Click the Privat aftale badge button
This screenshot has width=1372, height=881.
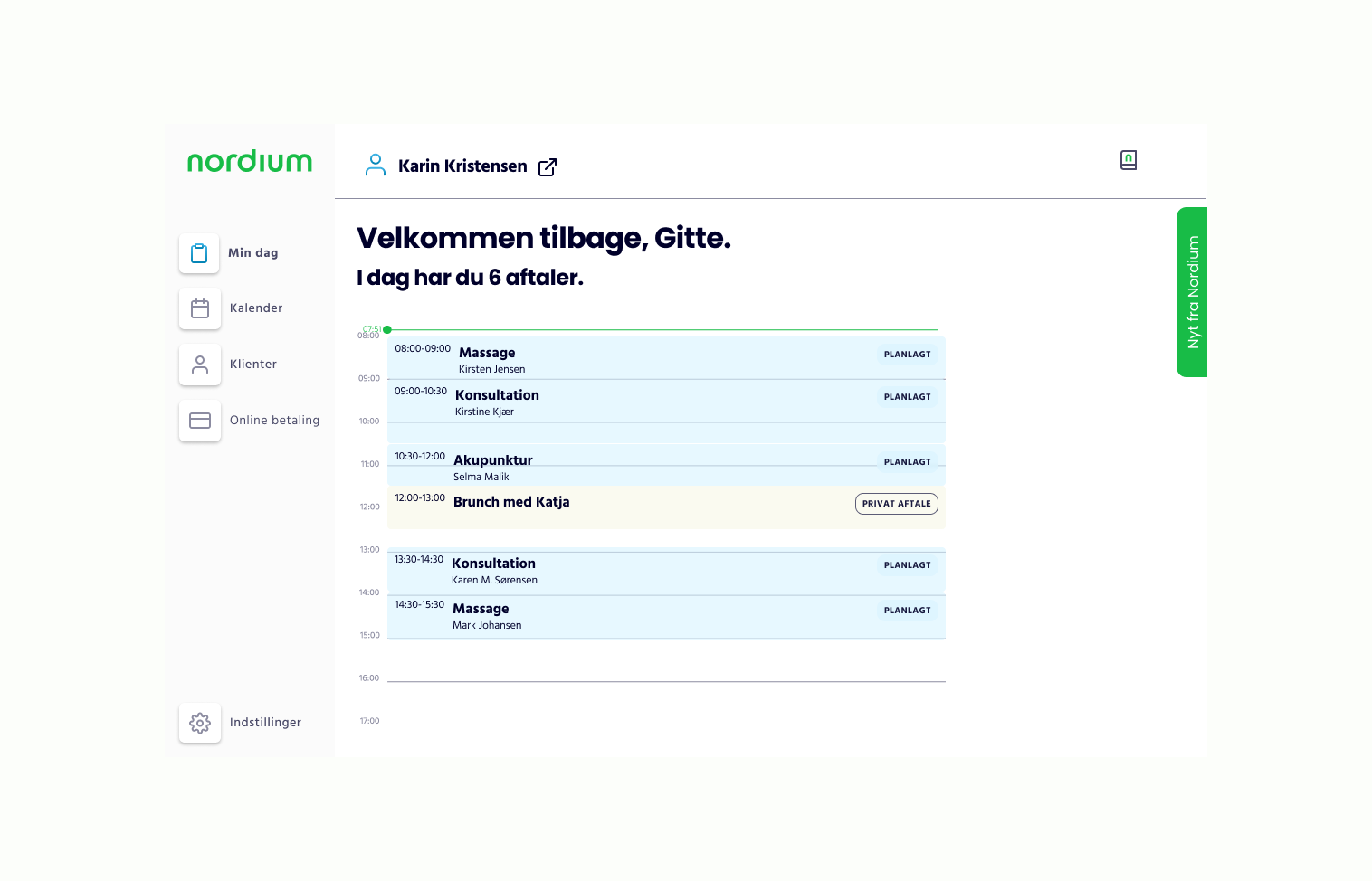(x=896, y=504)
